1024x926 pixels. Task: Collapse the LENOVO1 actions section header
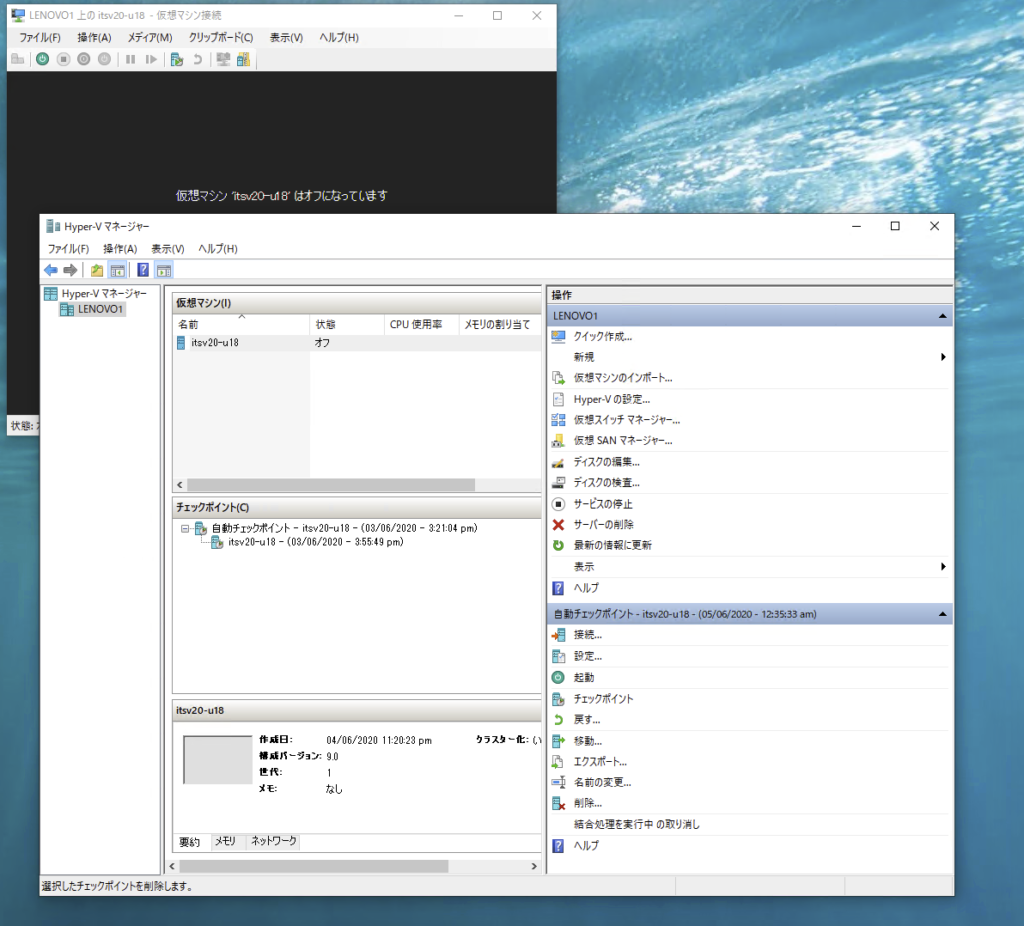point(941,315)
